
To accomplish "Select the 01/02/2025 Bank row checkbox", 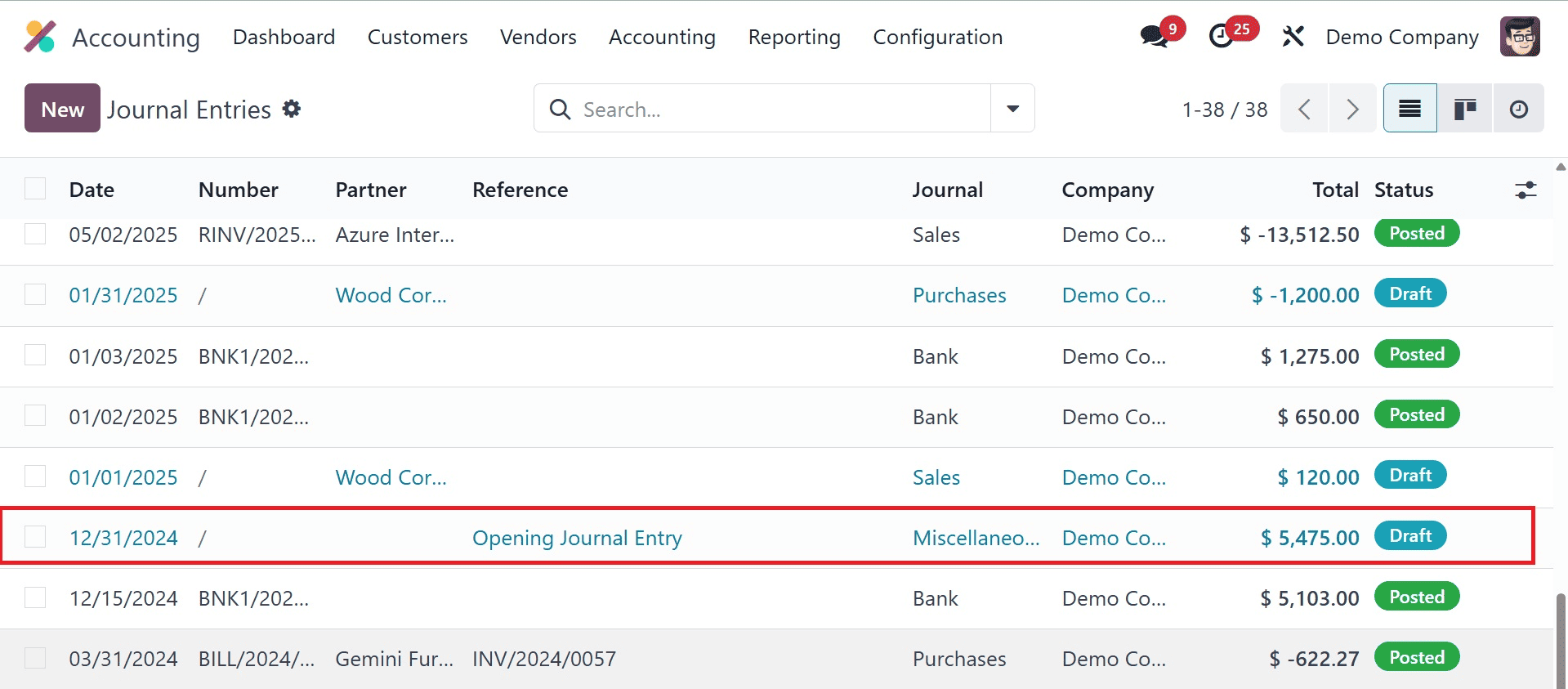I will tap(35, 415).
